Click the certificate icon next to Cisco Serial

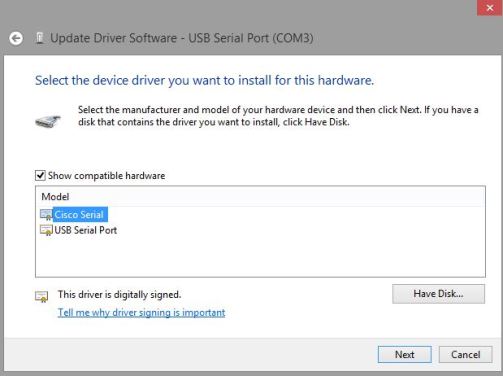click(x=46, y=214)
